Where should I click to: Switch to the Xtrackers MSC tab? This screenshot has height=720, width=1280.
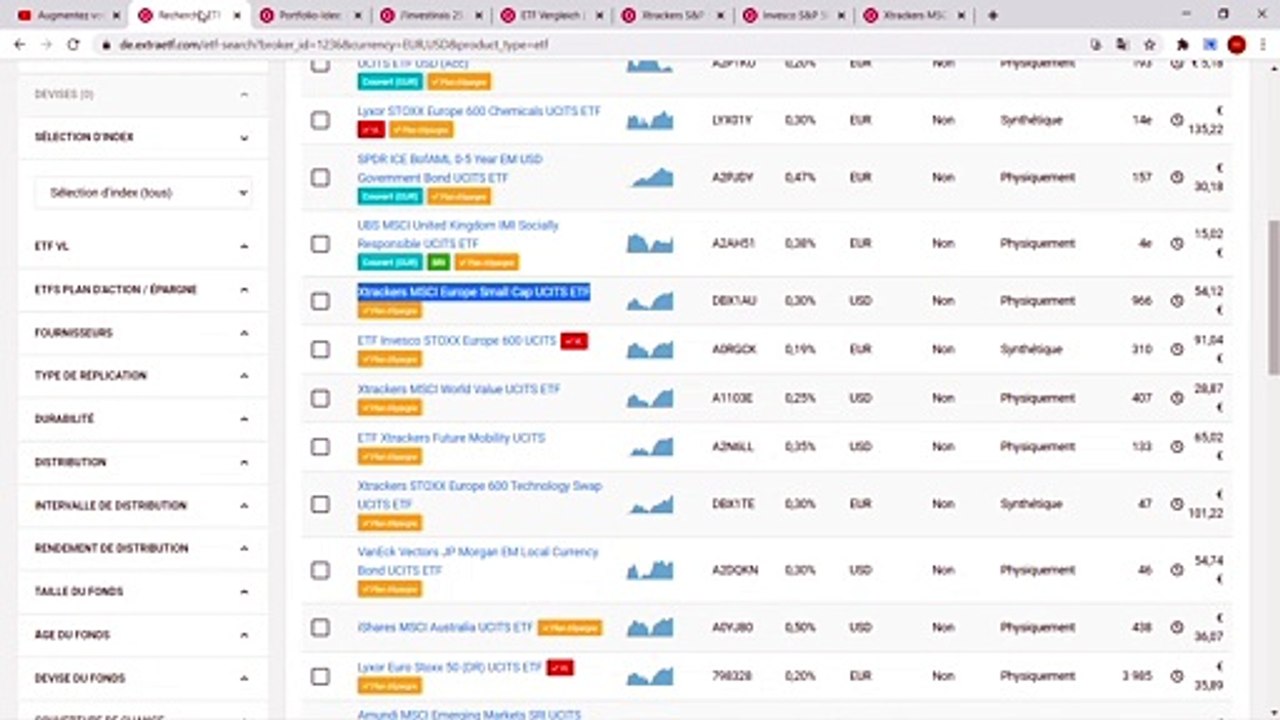pos(914,15)
